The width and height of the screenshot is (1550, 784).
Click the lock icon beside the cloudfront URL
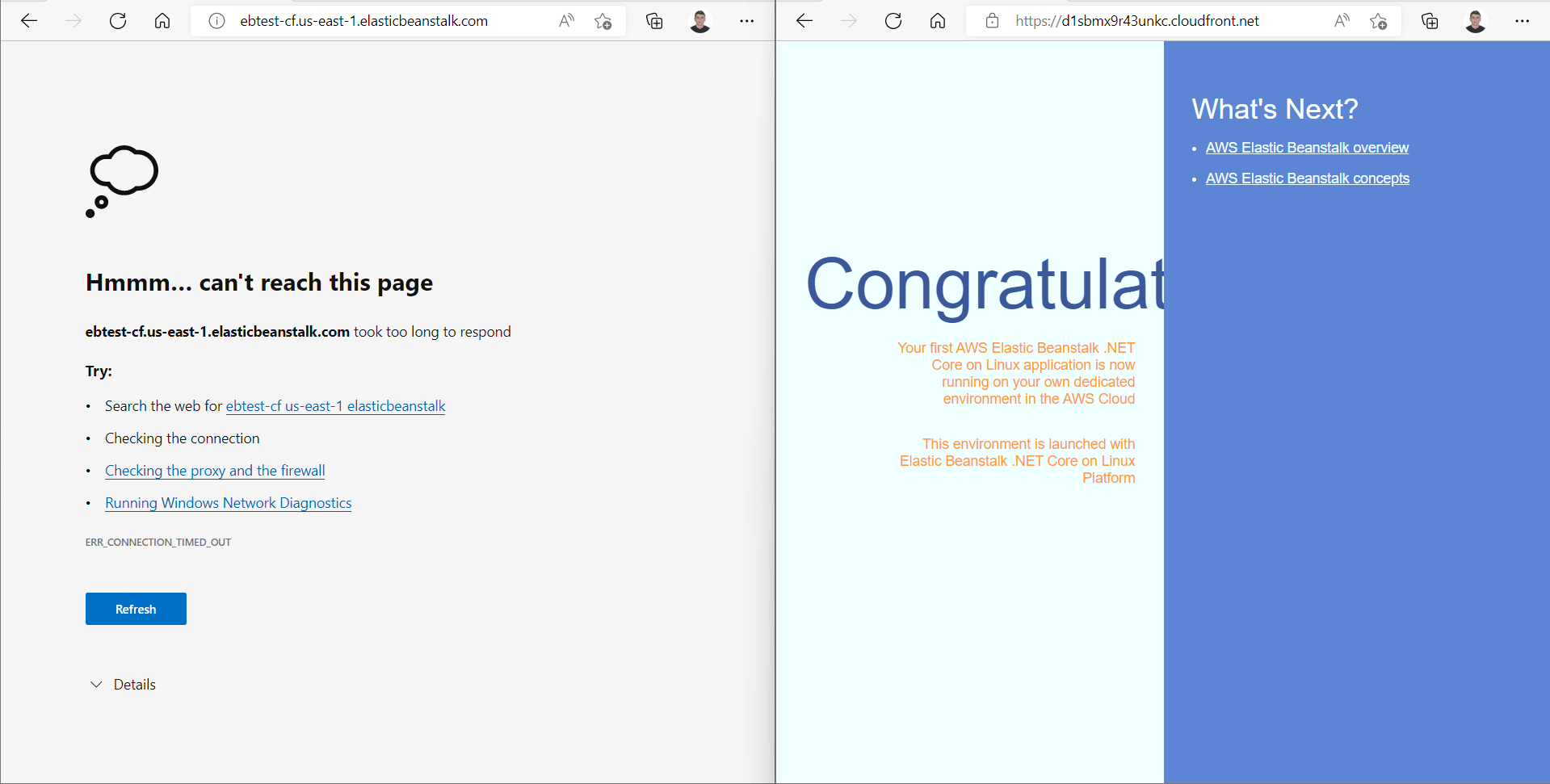click(x=991, y=21)
